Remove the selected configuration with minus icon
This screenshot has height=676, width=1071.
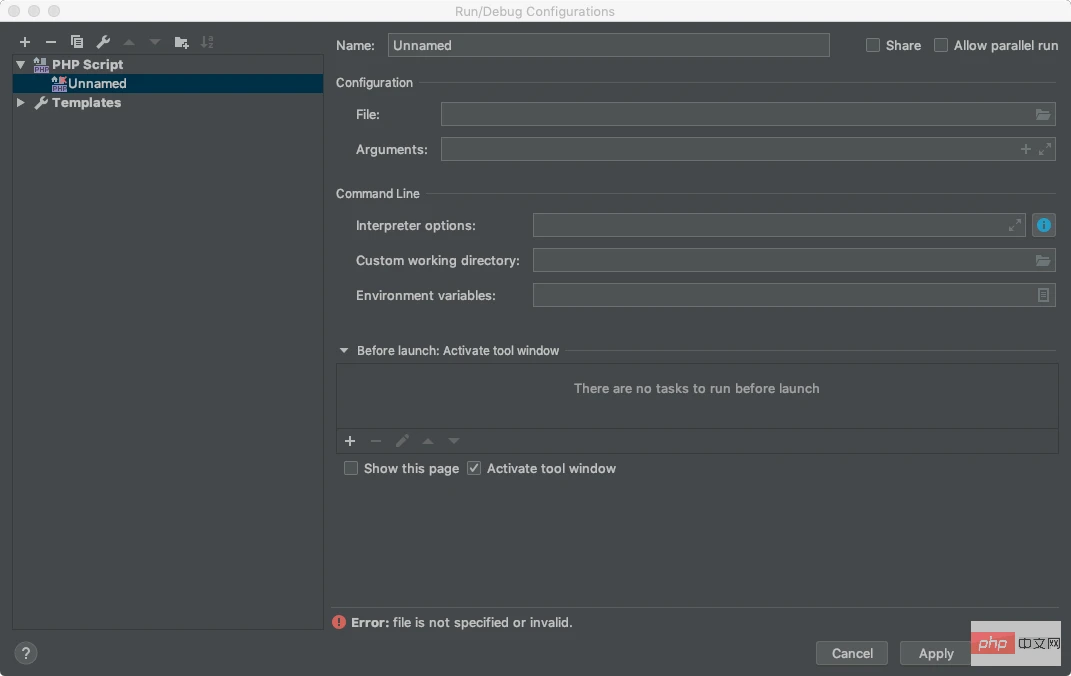(51, 42)
